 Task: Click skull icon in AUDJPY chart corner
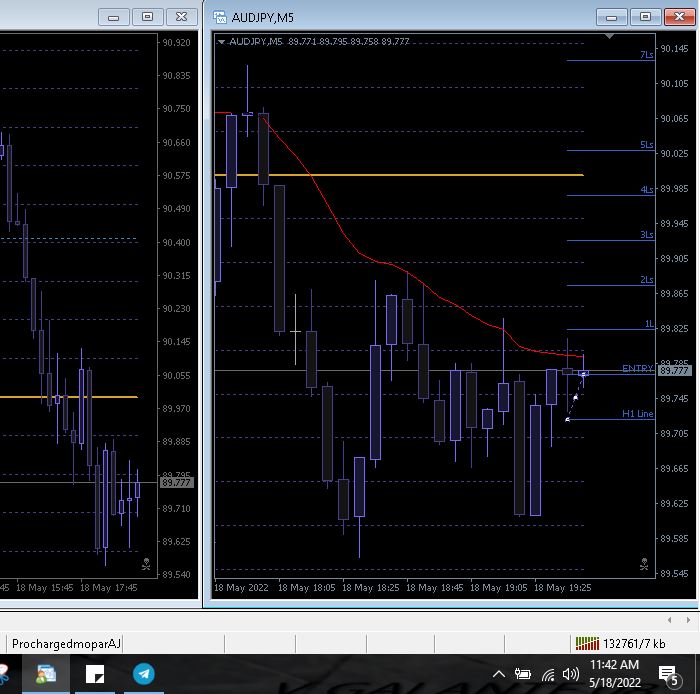(646, 565)
